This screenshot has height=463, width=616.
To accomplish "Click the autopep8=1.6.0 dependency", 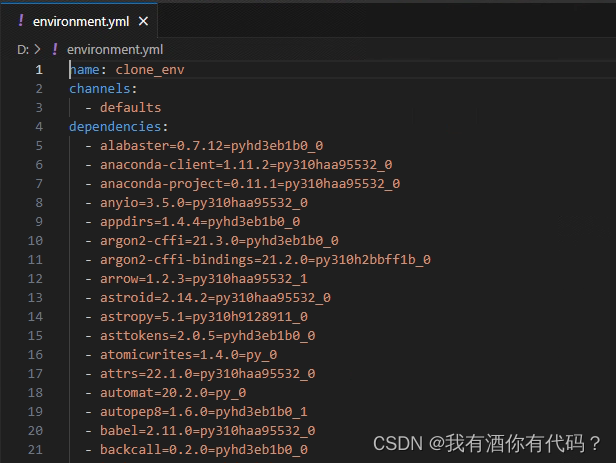I will click(204, 412).
